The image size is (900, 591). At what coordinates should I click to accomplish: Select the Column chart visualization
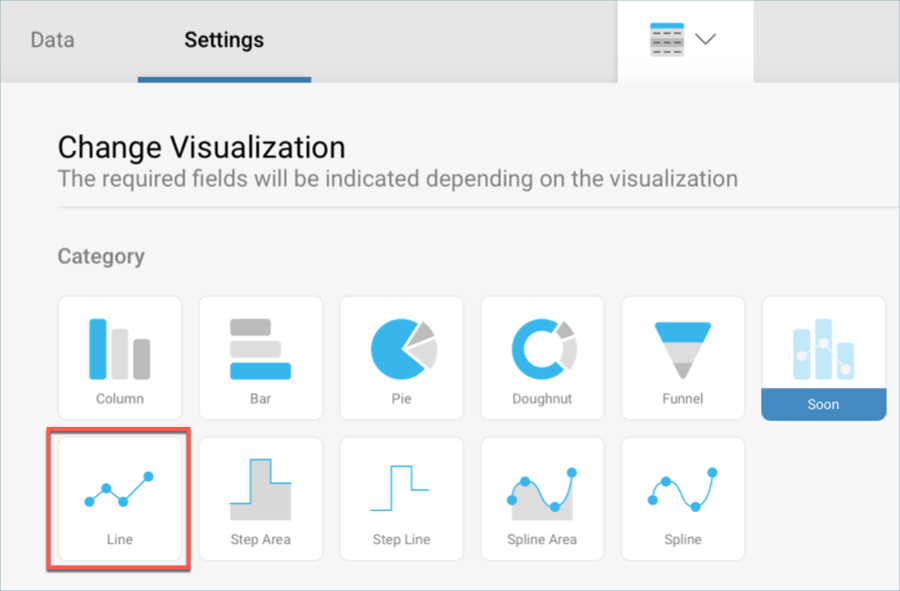pyautogui.click(x=120, y=357)
